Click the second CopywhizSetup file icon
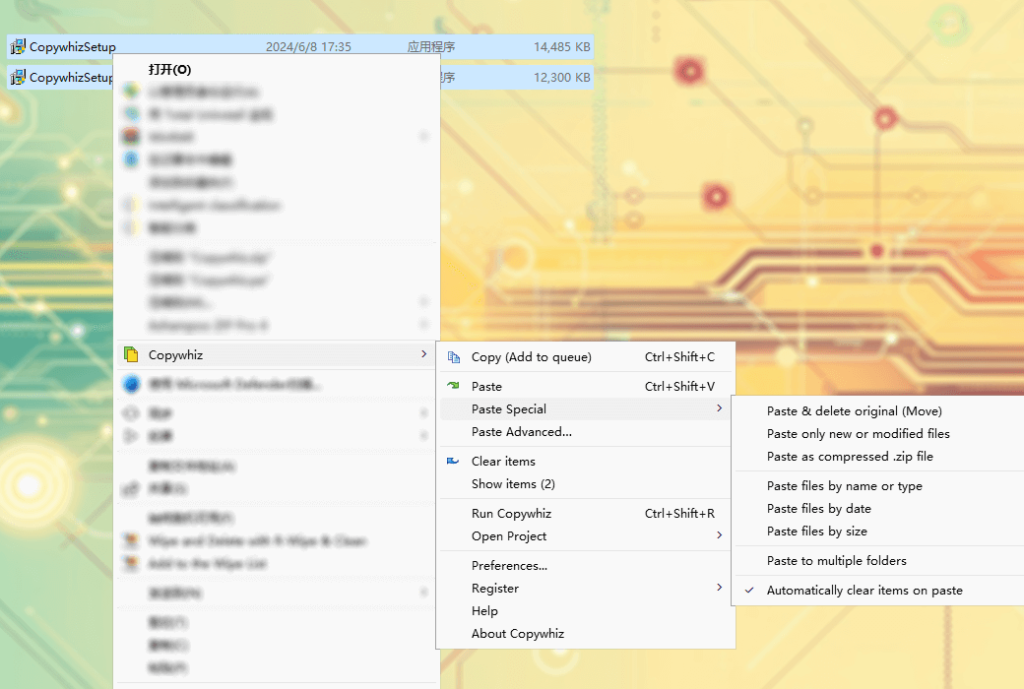The height and width of the screenshot is (689, 1024). (18, 77)
